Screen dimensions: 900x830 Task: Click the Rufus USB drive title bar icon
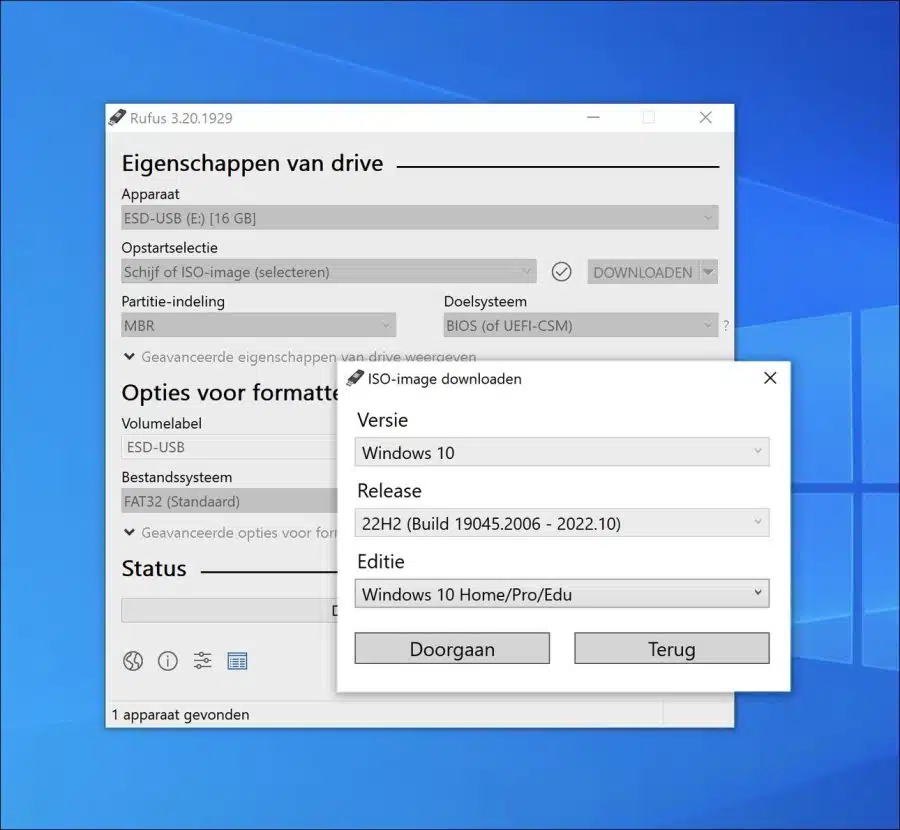tap(117, 118)
